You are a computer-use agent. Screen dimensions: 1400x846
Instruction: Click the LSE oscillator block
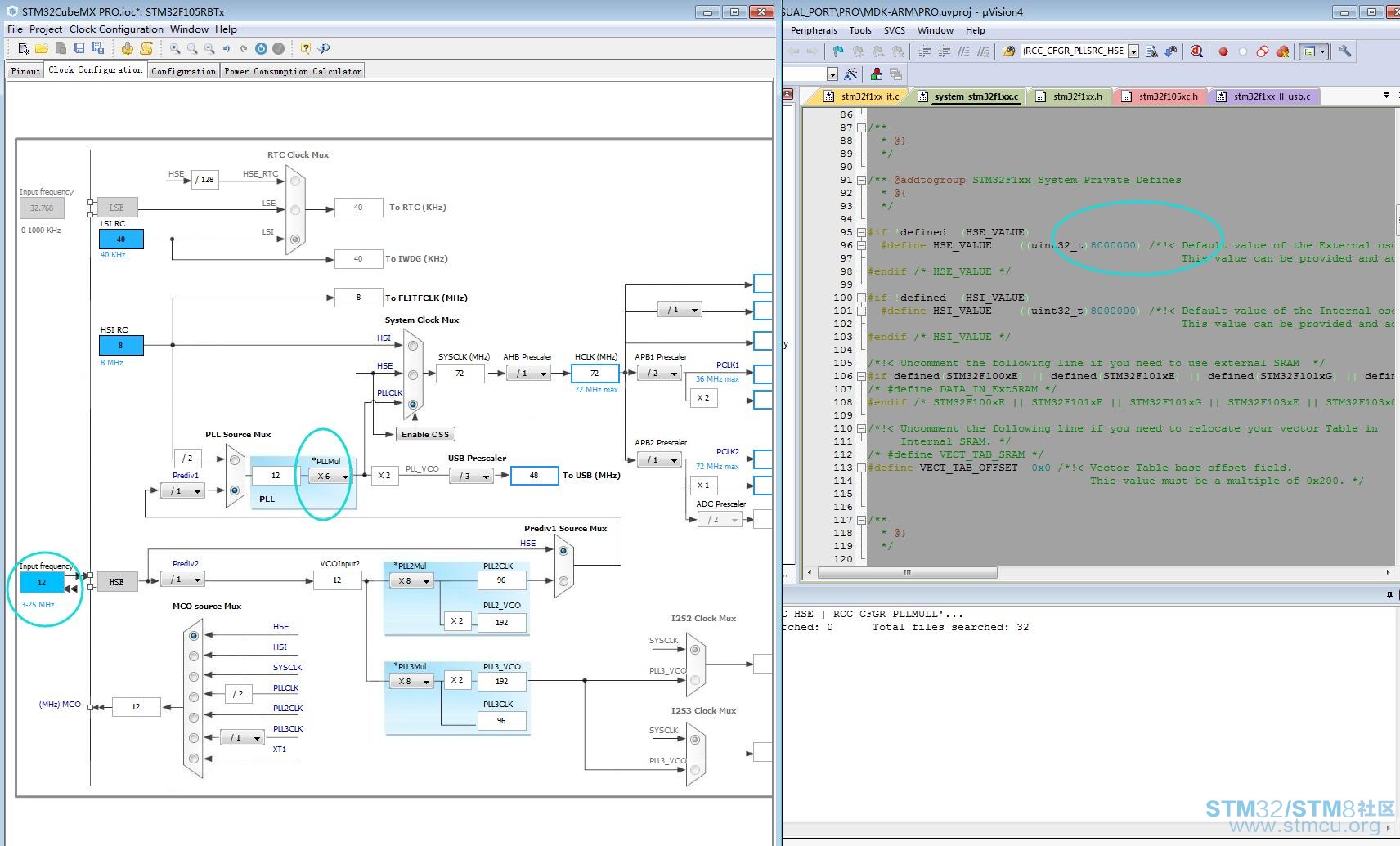coord(117,208)
